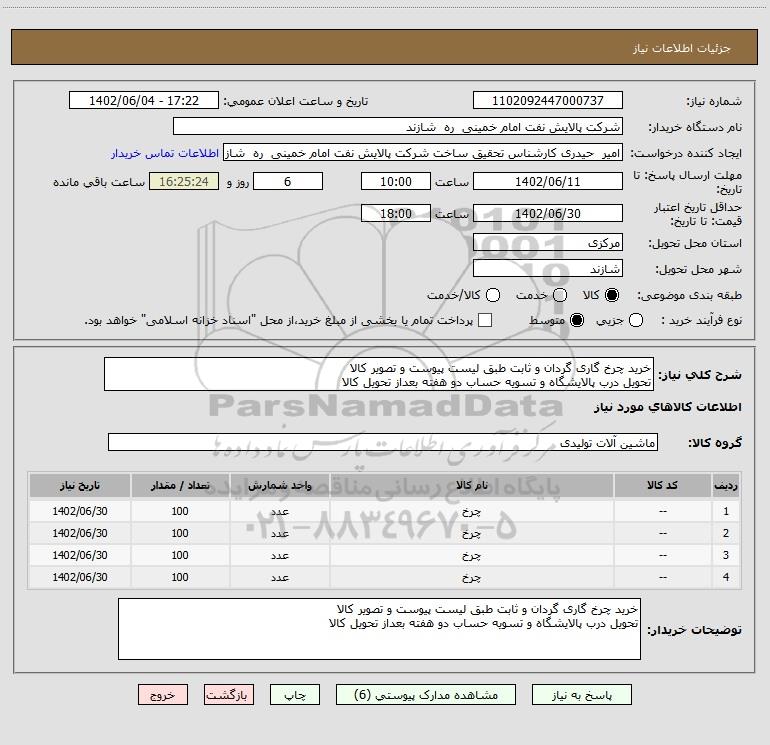Click quantity 100 in row 1
Image resolution: width=770 pixels, height=745 pixels.
[180, 511]
